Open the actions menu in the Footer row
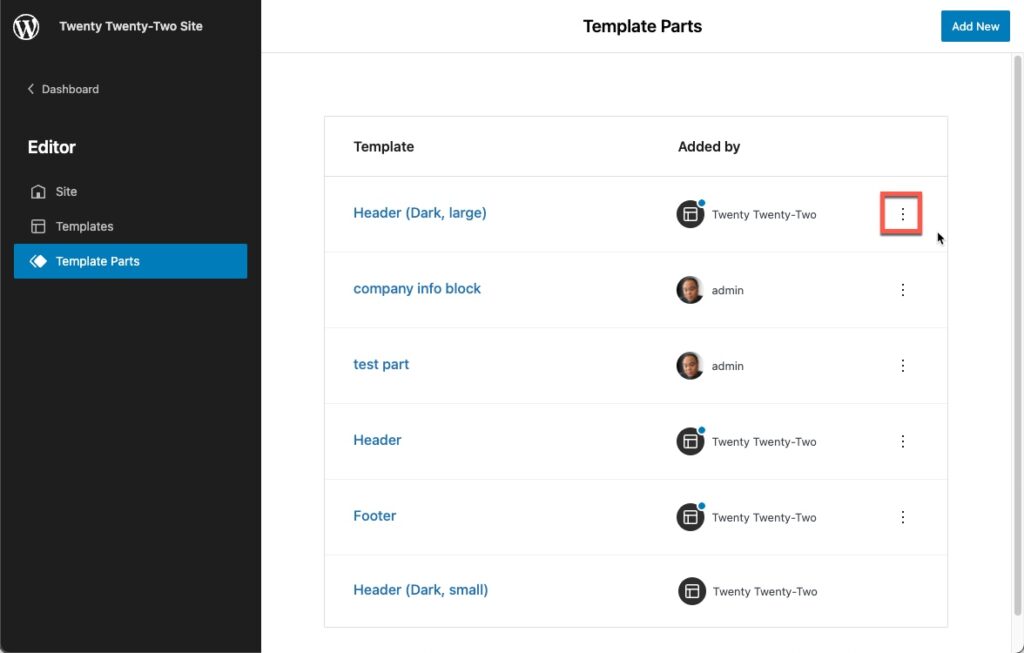 click(x=902, y=517)
